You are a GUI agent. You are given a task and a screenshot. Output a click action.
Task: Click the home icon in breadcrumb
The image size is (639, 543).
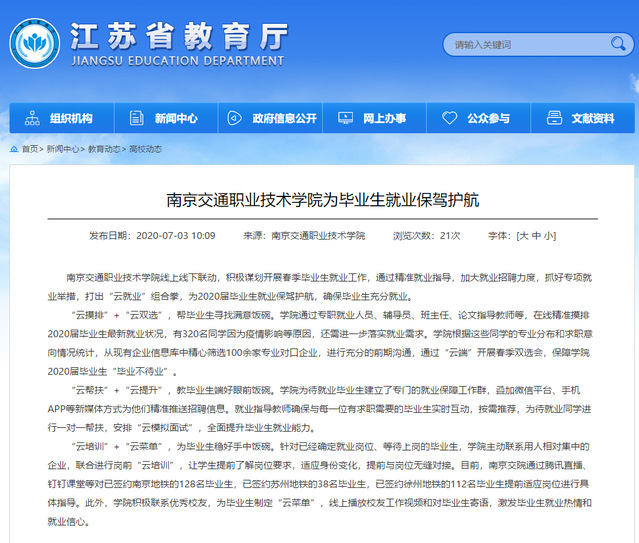[13, 149]
